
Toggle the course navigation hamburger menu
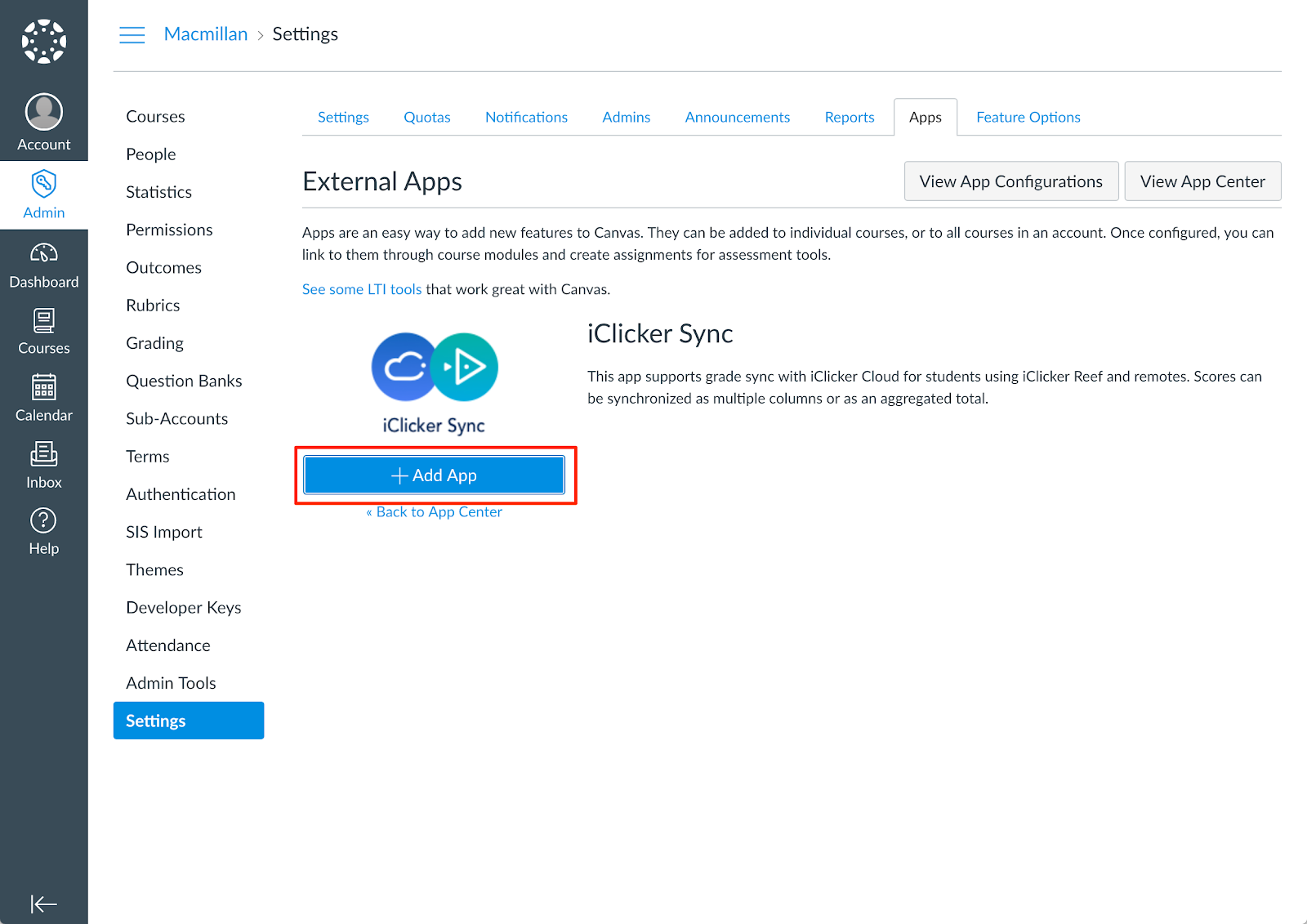132,34
